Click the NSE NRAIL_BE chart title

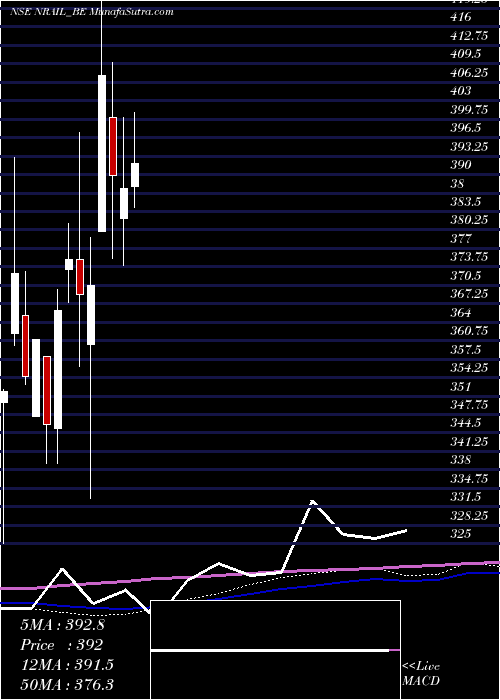(92, 12)
